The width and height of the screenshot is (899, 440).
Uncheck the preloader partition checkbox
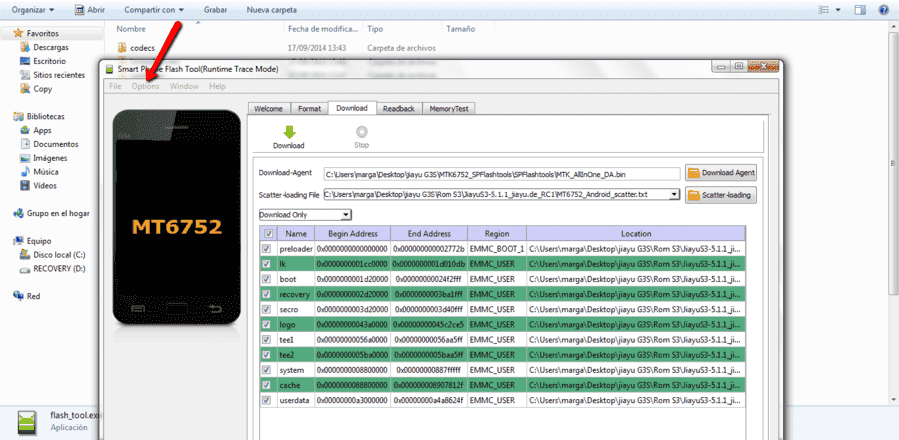pyautogui.click(x=267, y=250)
